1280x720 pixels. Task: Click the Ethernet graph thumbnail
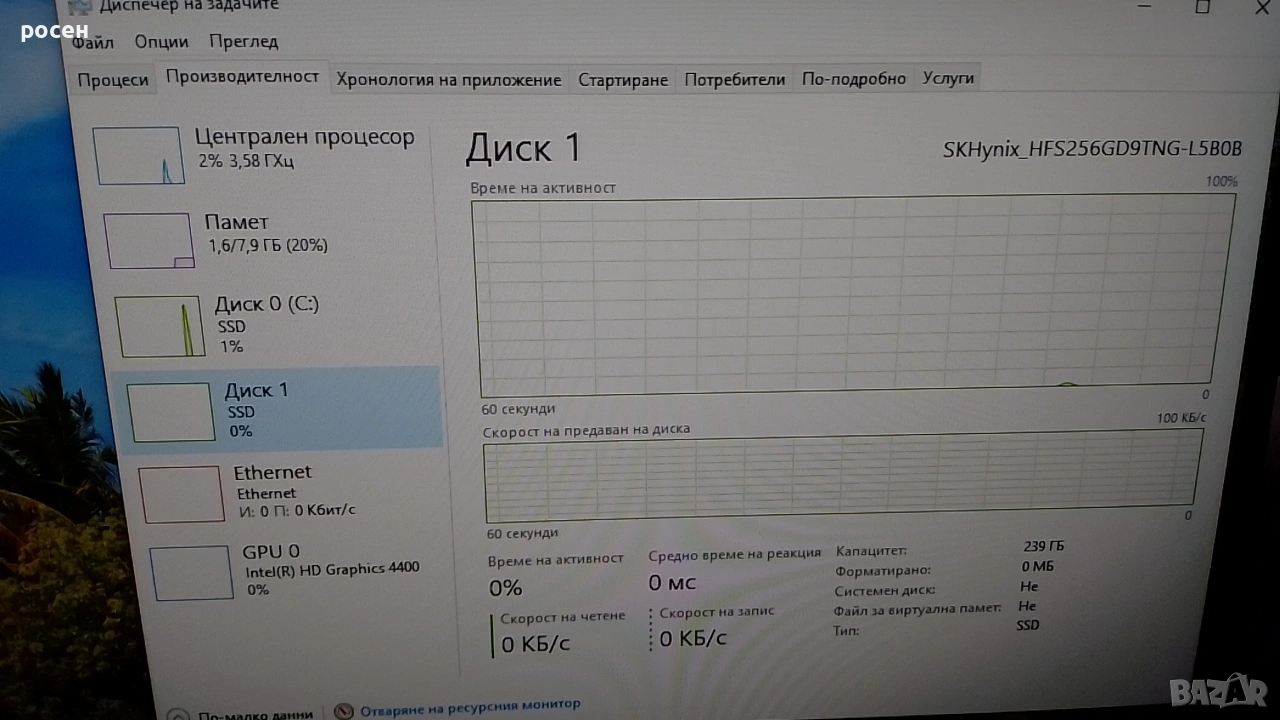click(181, 494)
